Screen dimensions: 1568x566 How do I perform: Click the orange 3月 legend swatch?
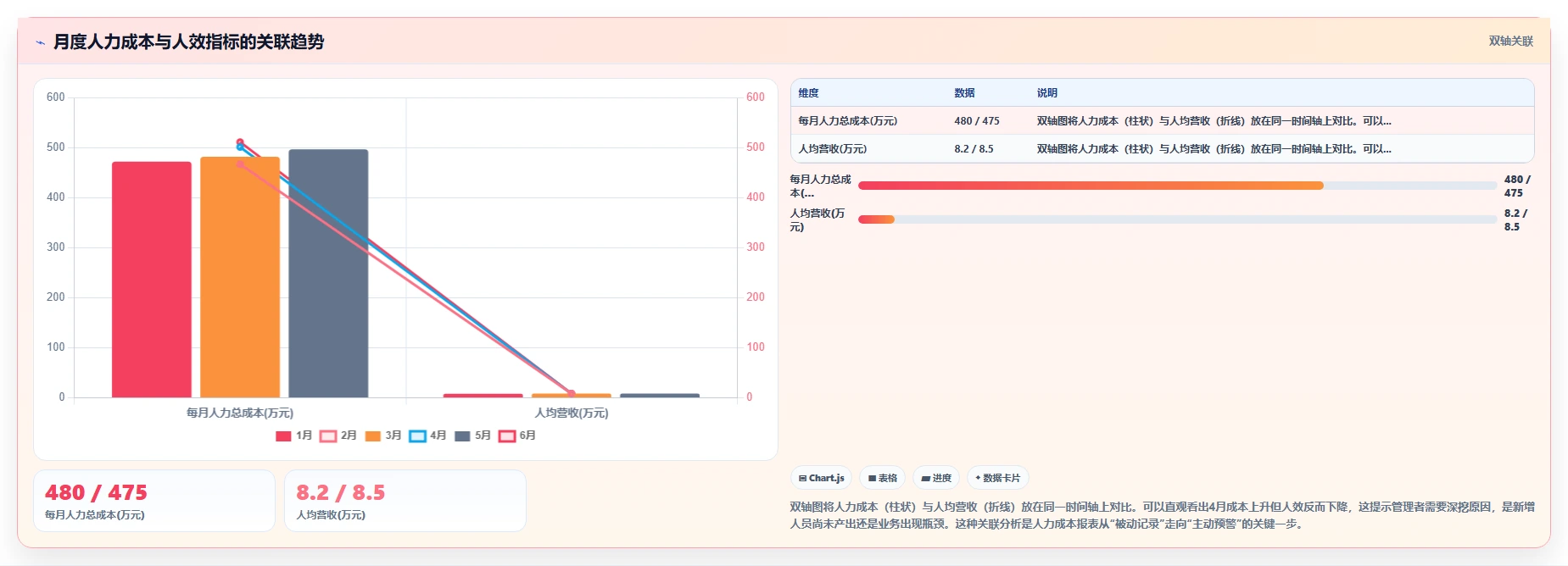[x=372, y=436]
